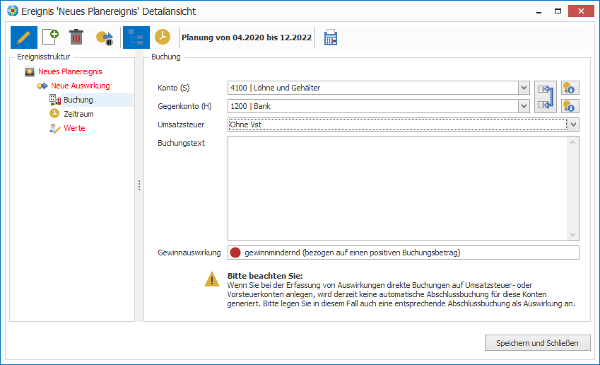Image resolution: width=600 pixels, height=365 pixels.
Task: Maximize the Detailansicht window
Action: tap(558, 11)
